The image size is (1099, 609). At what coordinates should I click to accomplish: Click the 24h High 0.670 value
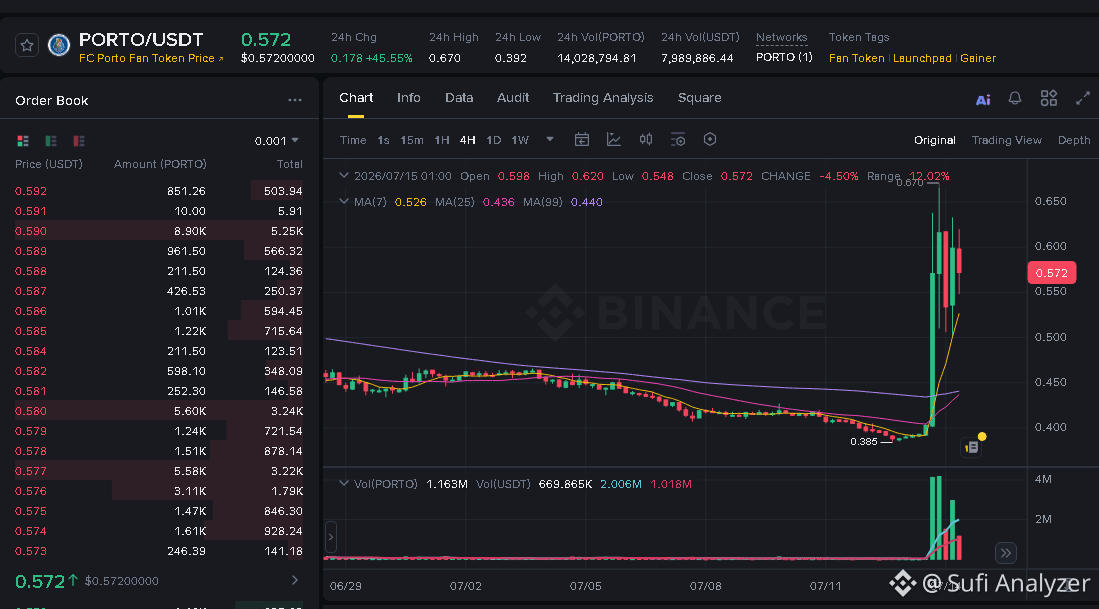coord(444,58)
